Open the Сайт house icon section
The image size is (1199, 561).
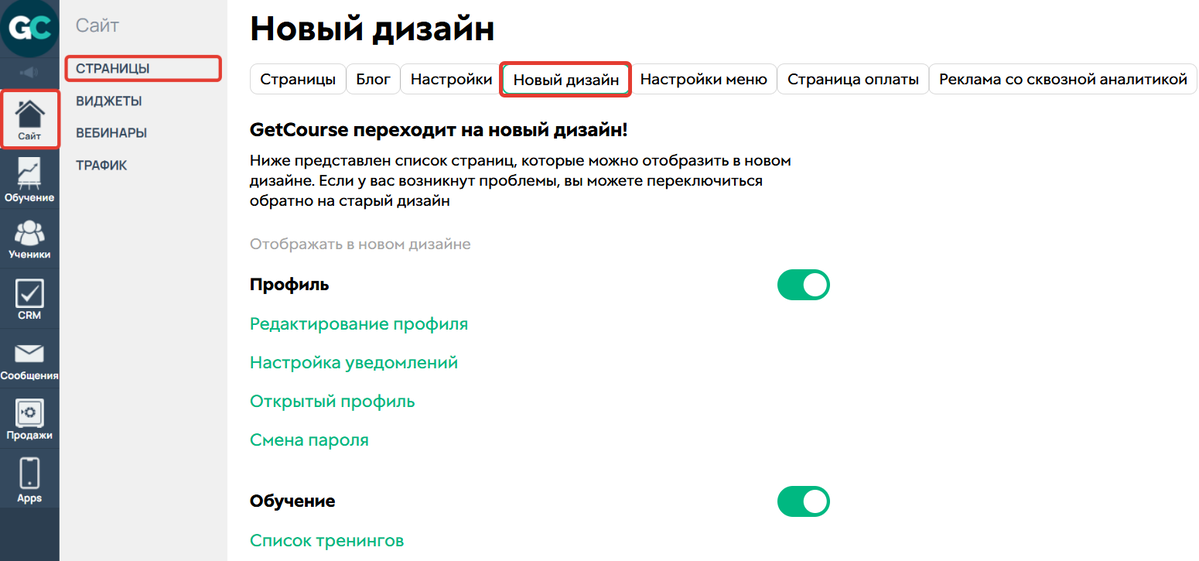pyautogui.click(x=30, y=119)
